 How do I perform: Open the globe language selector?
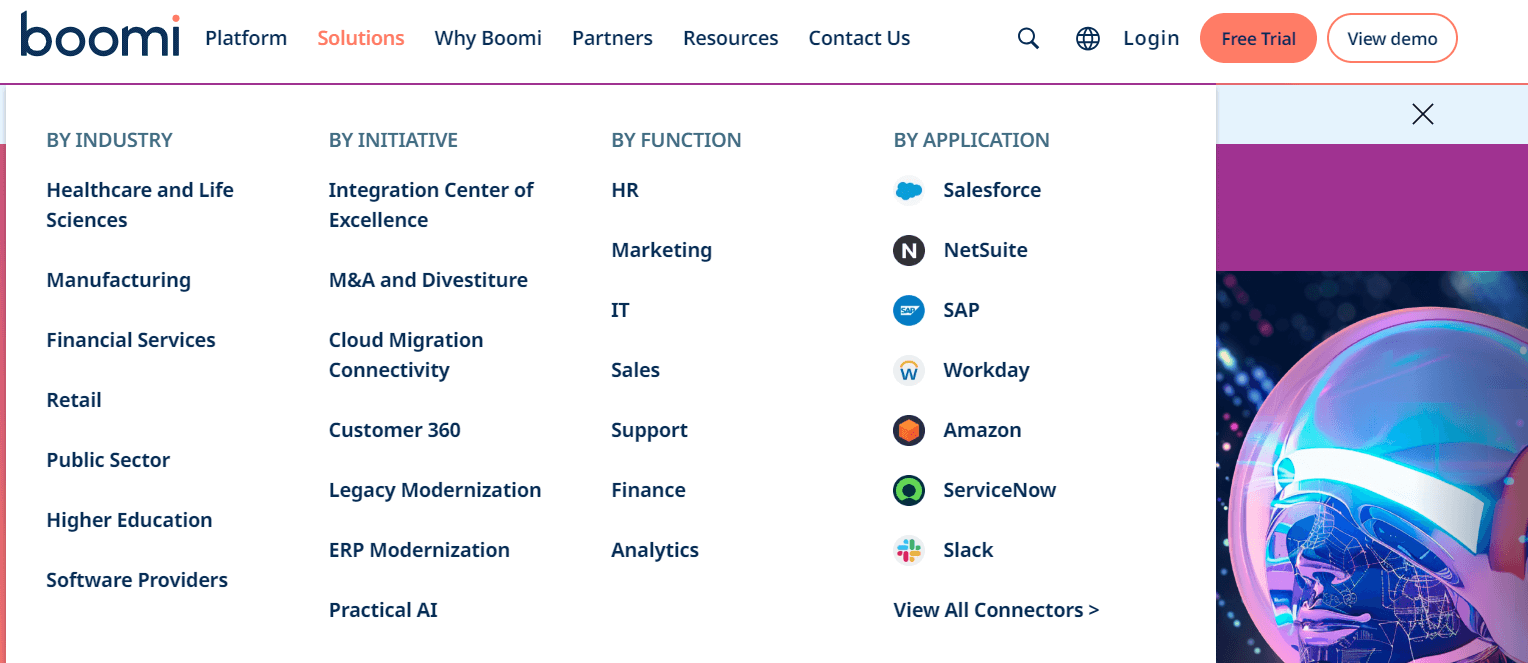(1088, 38)
